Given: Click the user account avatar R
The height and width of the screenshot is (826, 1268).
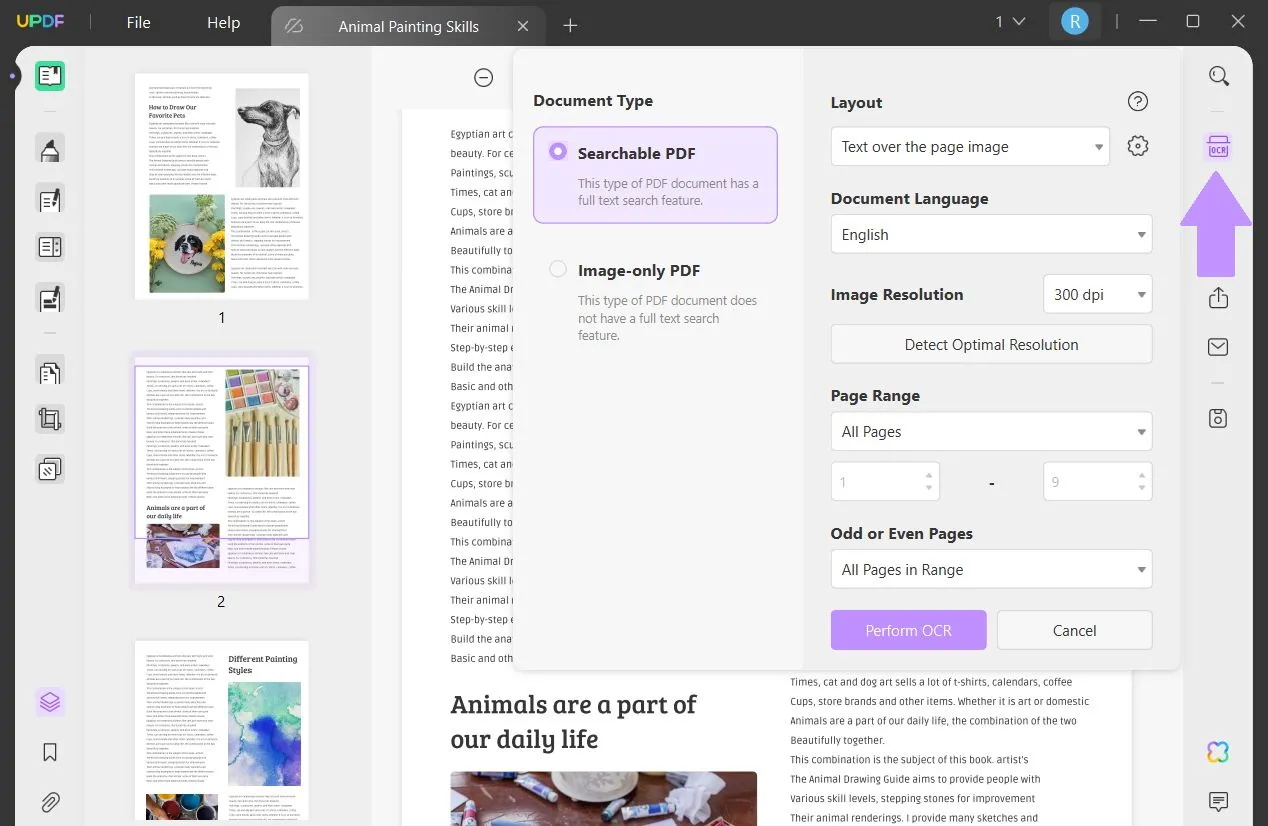Looking at the screenshot, I should (1075, 22).
